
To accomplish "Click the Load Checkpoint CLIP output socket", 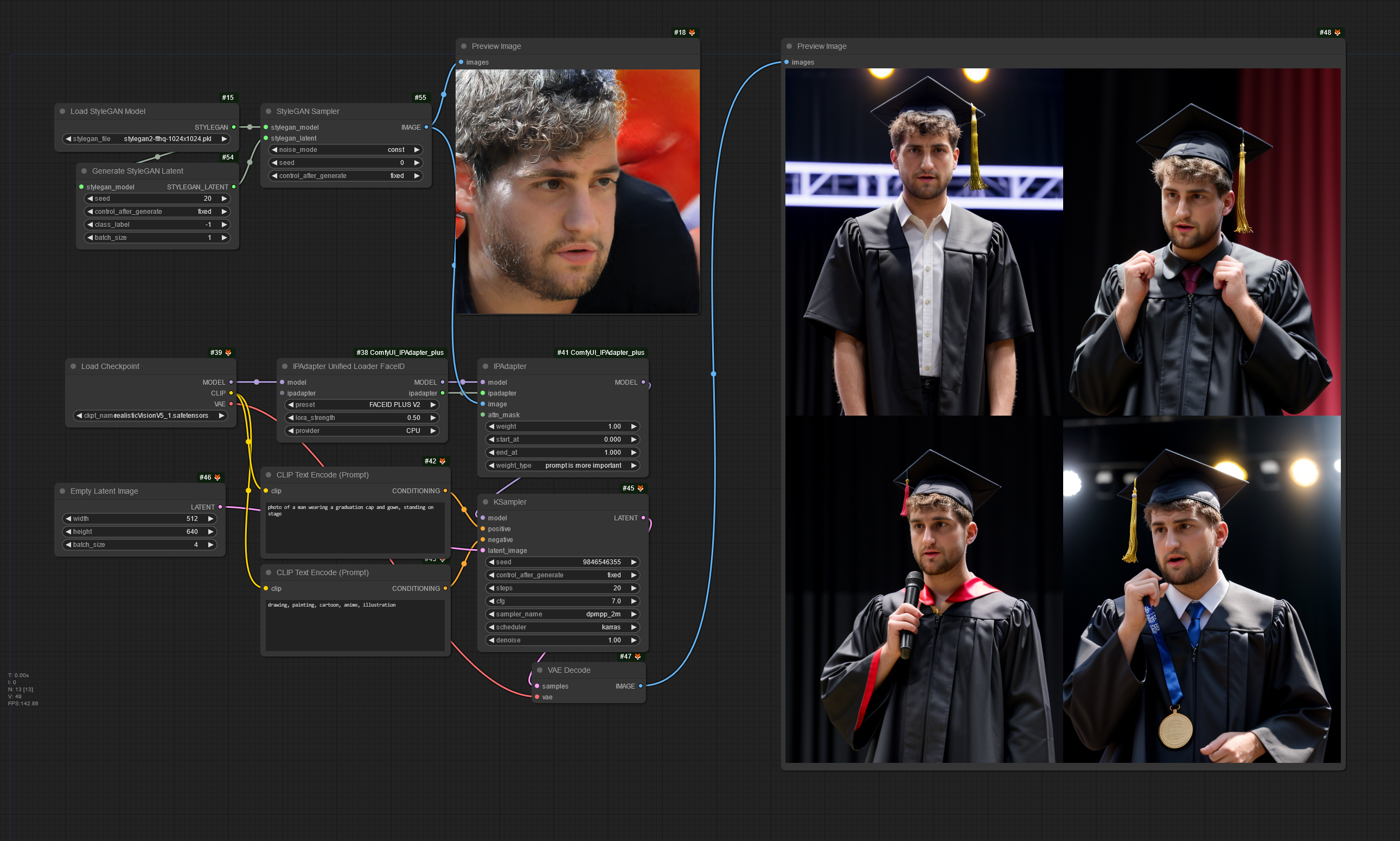I will (231, 393).
